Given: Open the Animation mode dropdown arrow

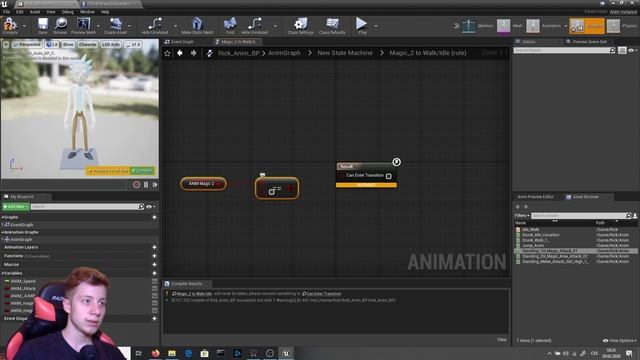Looking at the screenshot, I should (566, 26).
